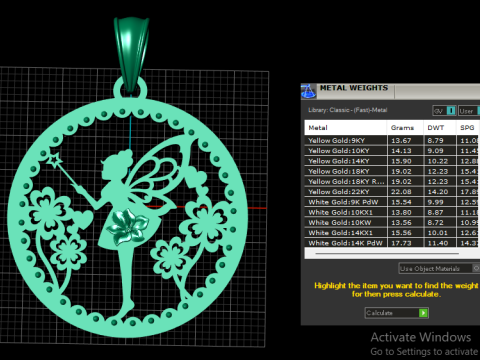Select the Yellow Gold:18KY R... row
Viewport: 480px width, 360px height.
coord(392,181)
